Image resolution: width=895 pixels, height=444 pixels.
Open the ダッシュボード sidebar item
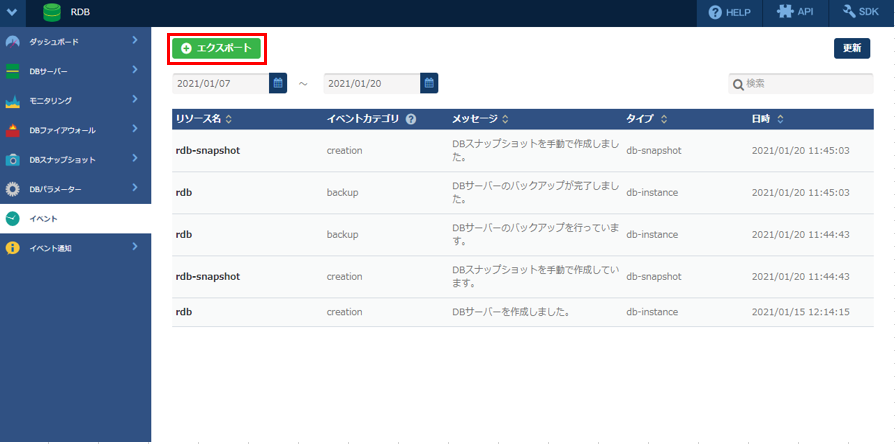click(75, 42)
